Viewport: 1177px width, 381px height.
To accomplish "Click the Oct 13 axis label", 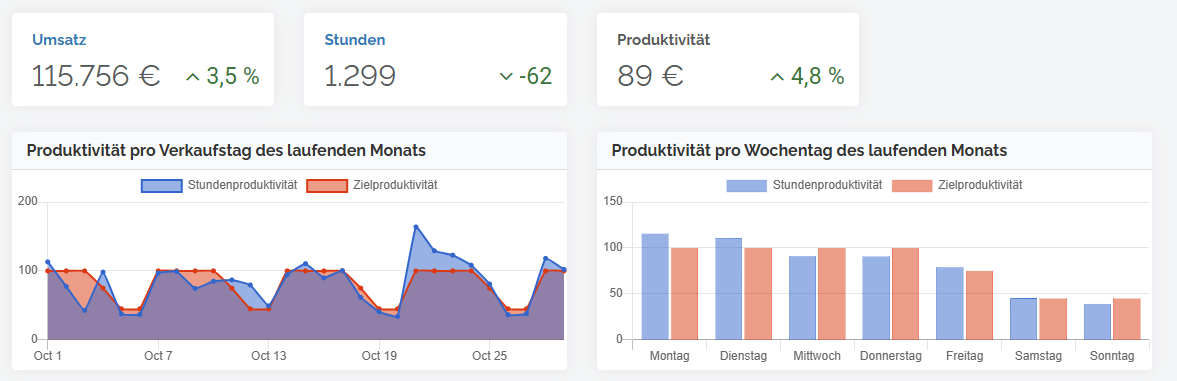I will coord(269,356).
